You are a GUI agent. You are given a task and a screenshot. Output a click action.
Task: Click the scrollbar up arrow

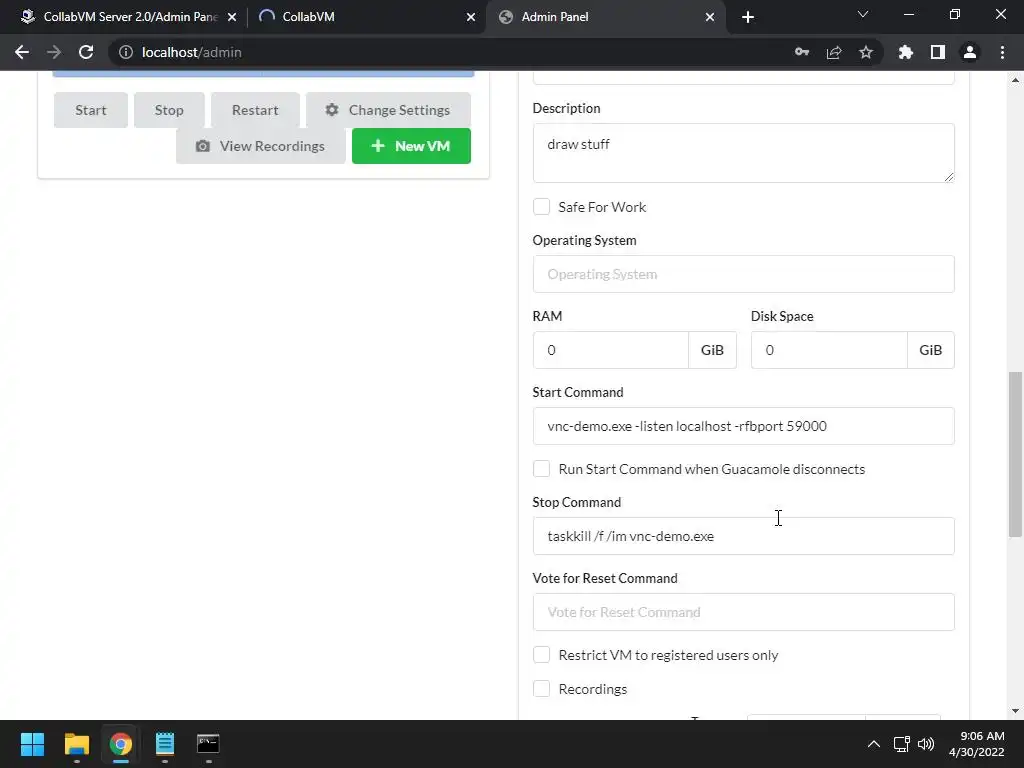(x=1015, y=80)
